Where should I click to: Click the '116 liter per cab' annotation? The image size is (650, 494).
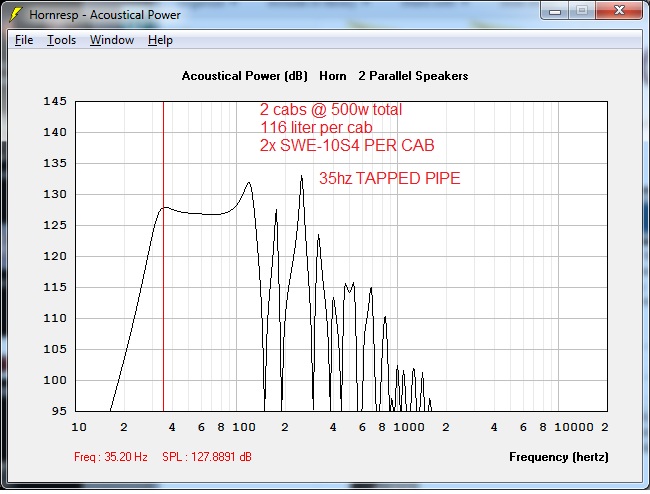click(316, 127)
